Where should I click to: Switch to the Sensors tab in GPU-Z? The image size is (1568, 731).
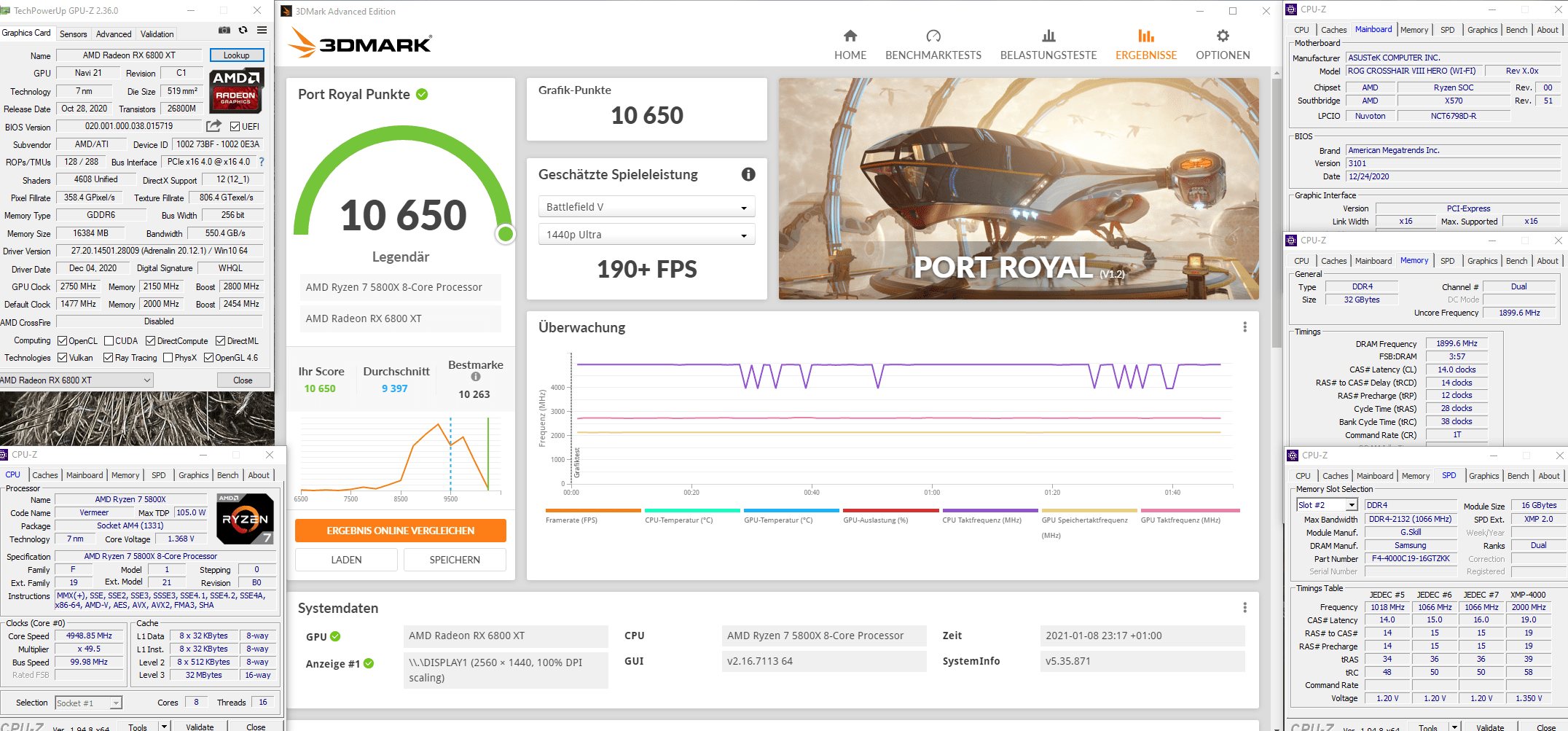[x=73, y=34]
